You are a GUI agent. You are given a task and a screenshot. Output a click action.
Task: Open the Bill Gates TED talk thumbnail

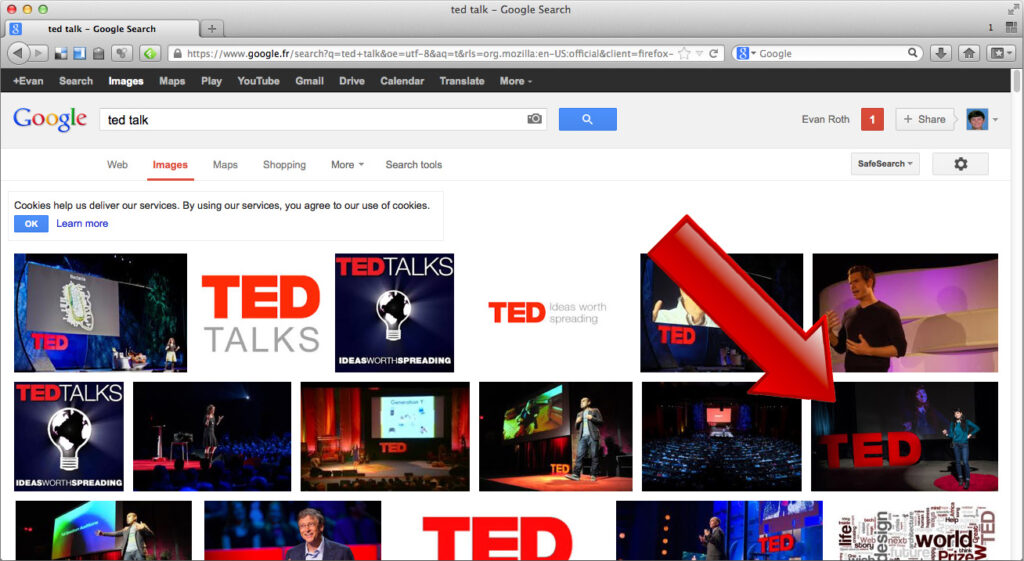(293, 530)
